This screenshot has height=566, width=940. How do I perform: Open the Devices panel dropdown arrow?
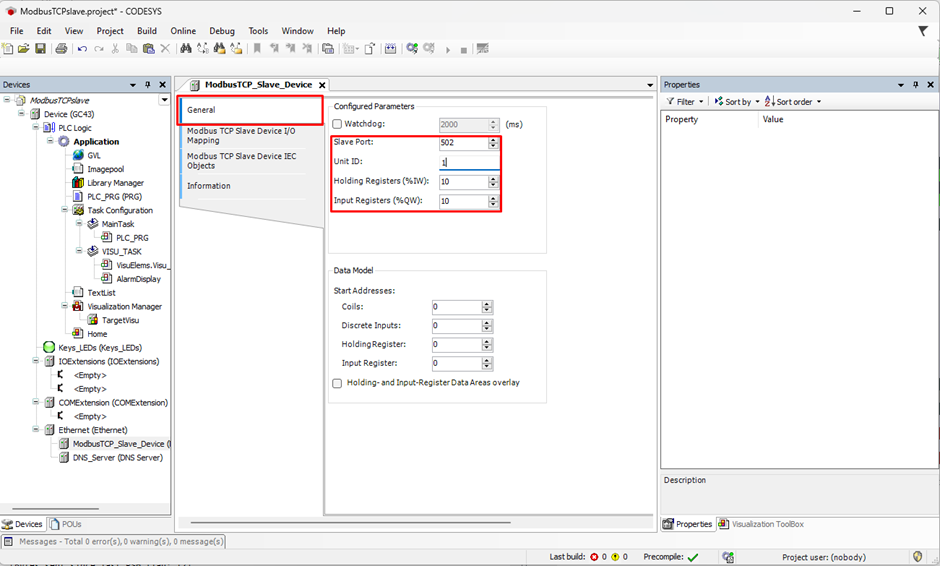click(x=133, y=85)
